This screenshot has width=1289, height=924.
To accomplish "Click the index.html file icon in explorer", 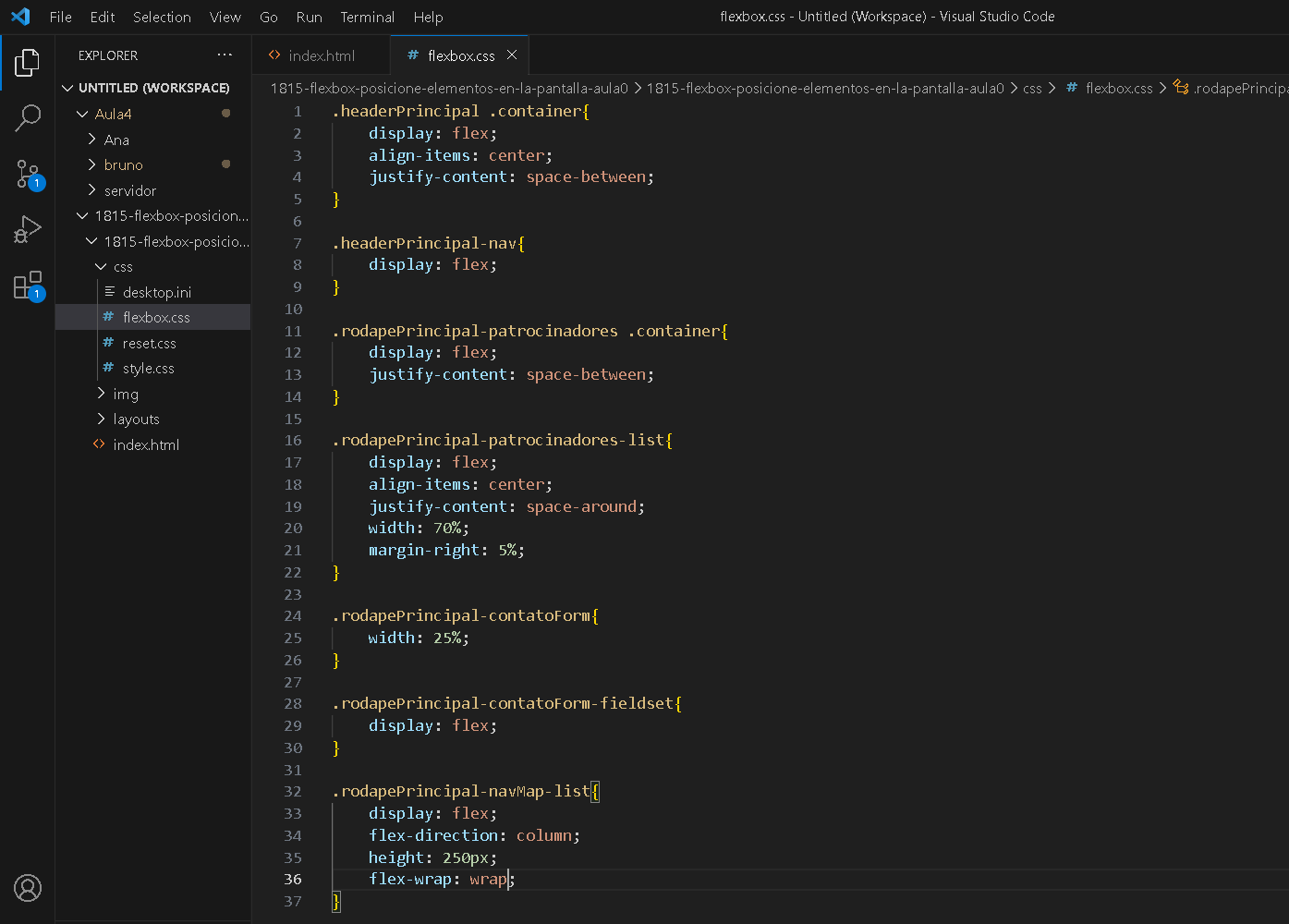I will [99, 444].
